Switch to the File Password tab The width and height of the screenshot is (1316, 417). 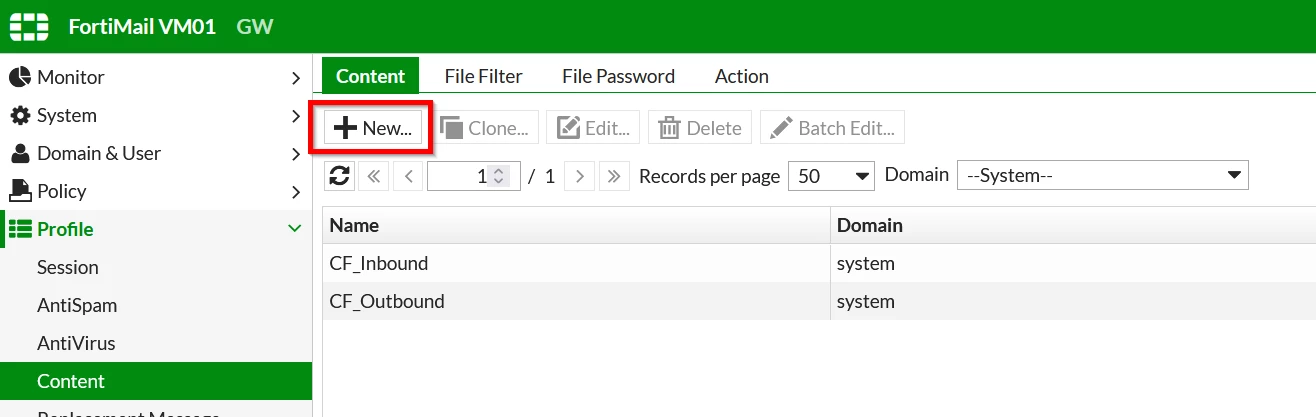(618, 76)
